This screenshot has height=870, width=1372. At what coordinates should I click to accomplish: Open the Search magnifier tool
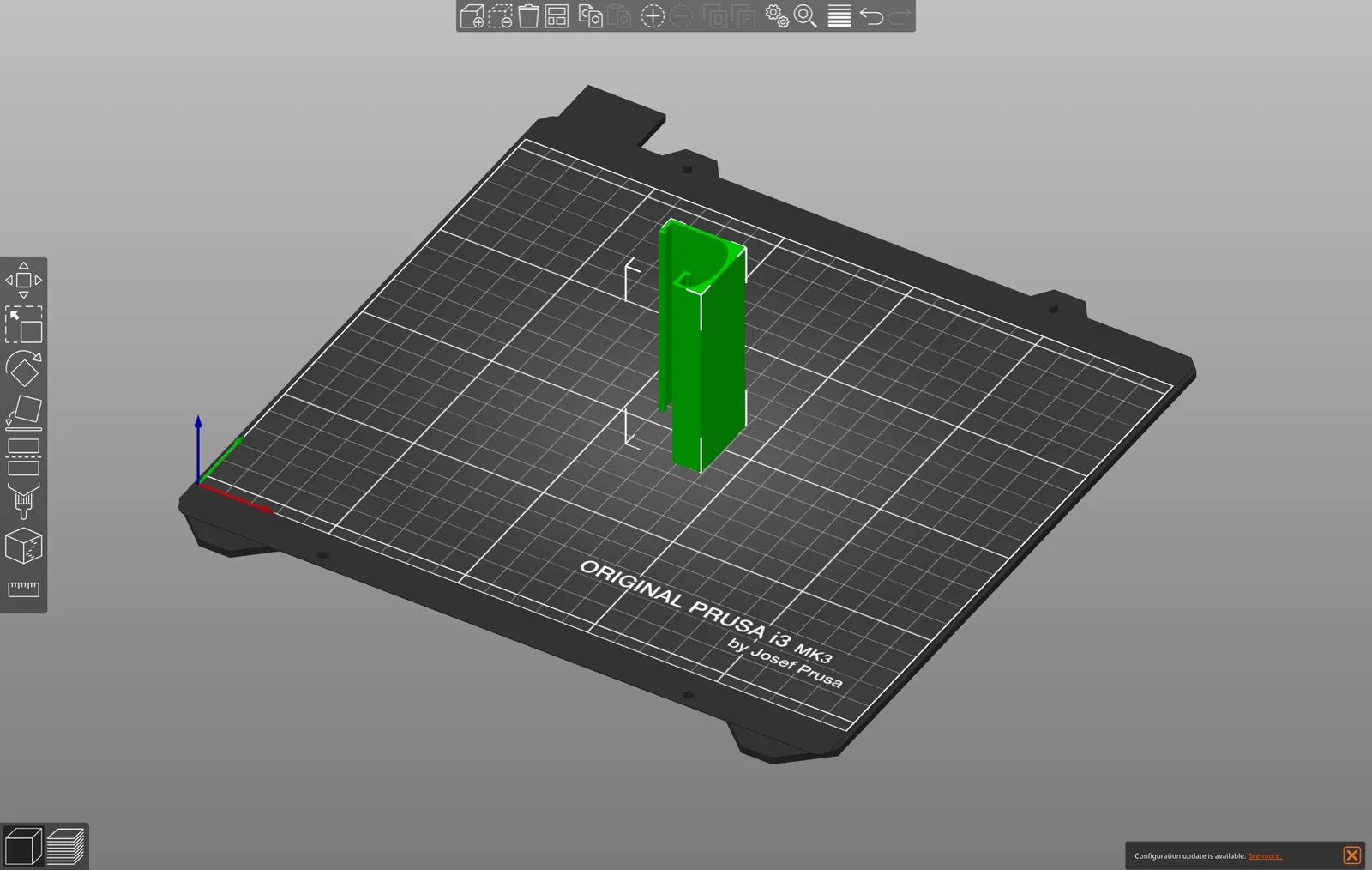(805, 16)
